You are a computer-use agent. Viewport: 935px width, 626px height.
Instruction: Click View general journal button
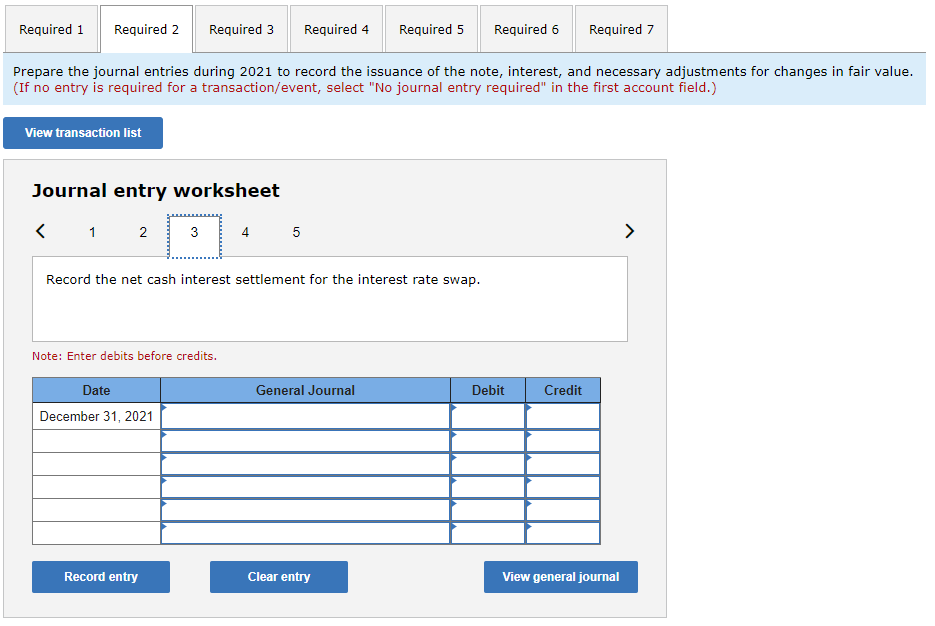coord(561,577)
